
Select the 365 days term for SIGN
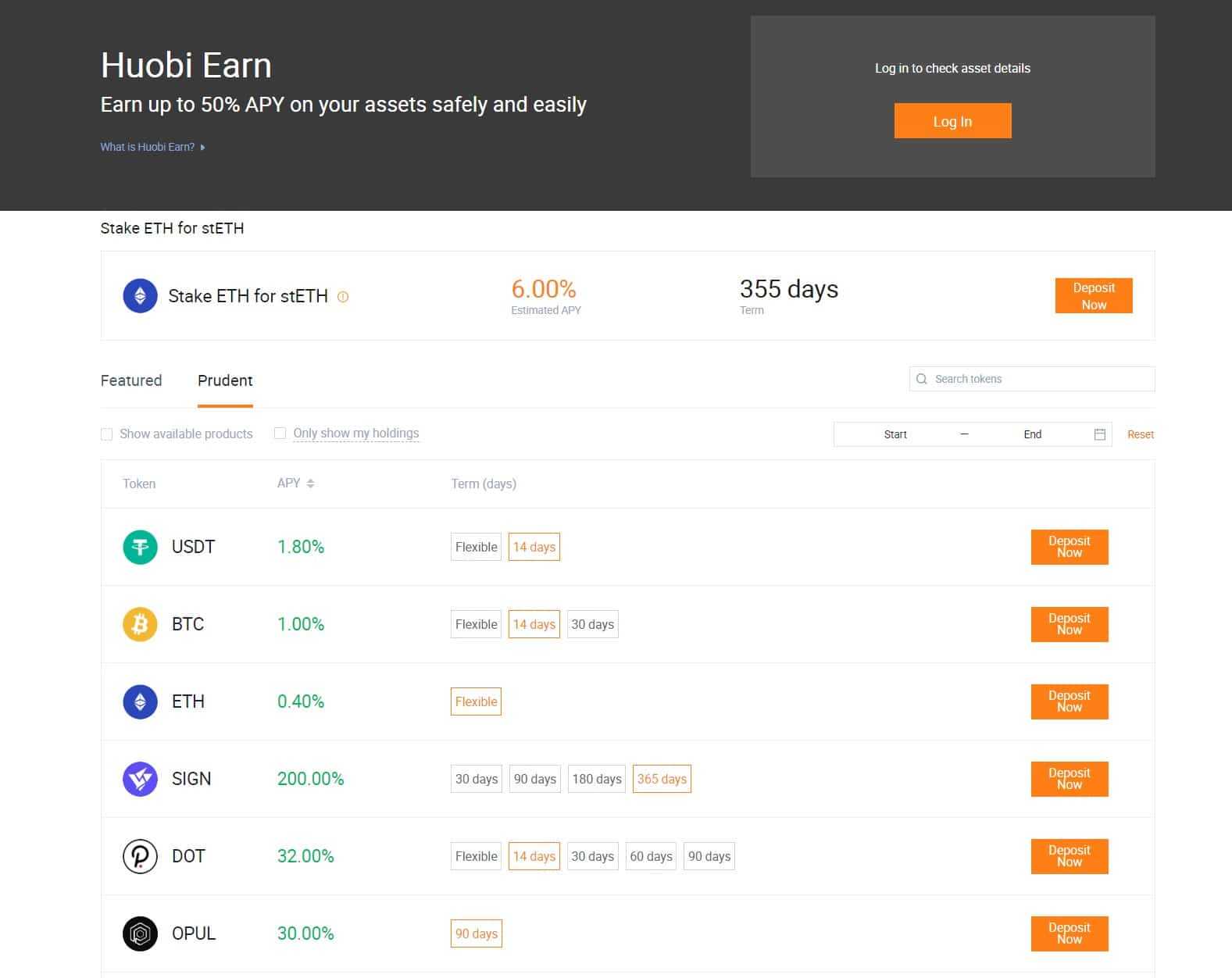point(661,778)
